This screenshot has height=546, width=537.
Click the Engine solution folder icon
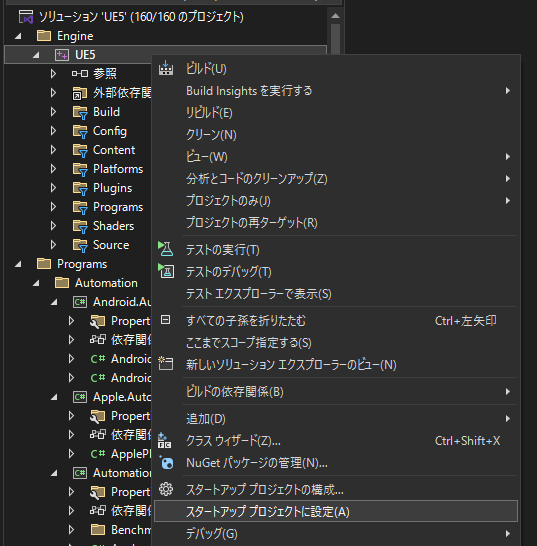click(44, 36)
